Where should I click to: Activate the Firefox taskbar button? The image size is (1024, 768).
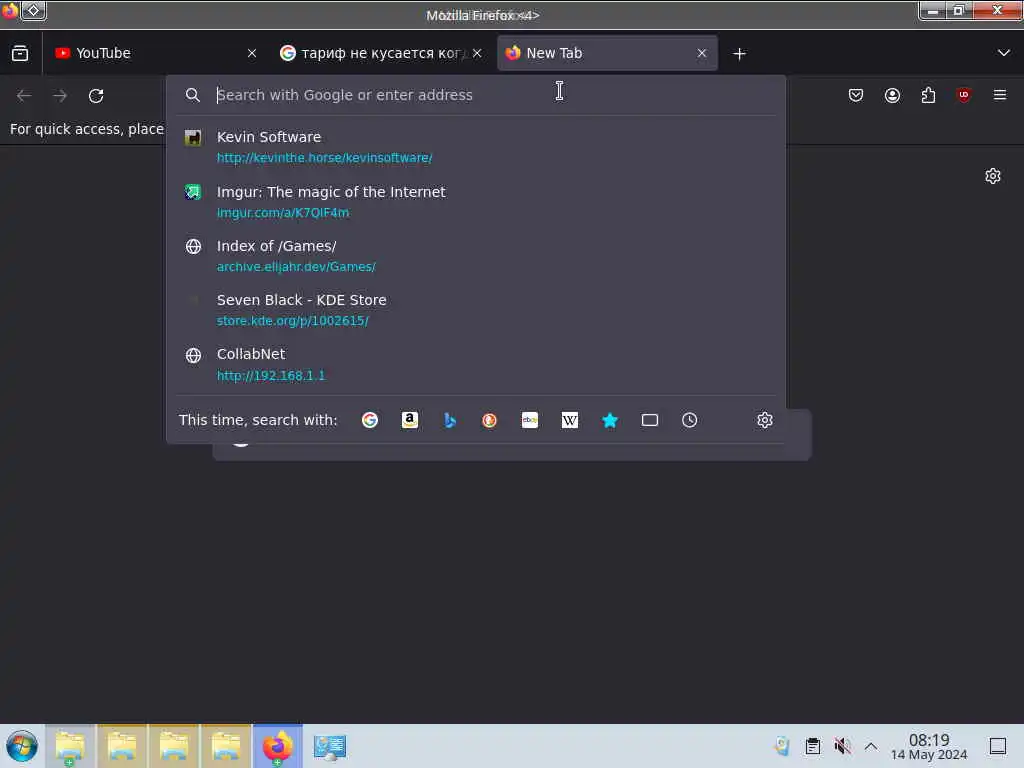278,746
